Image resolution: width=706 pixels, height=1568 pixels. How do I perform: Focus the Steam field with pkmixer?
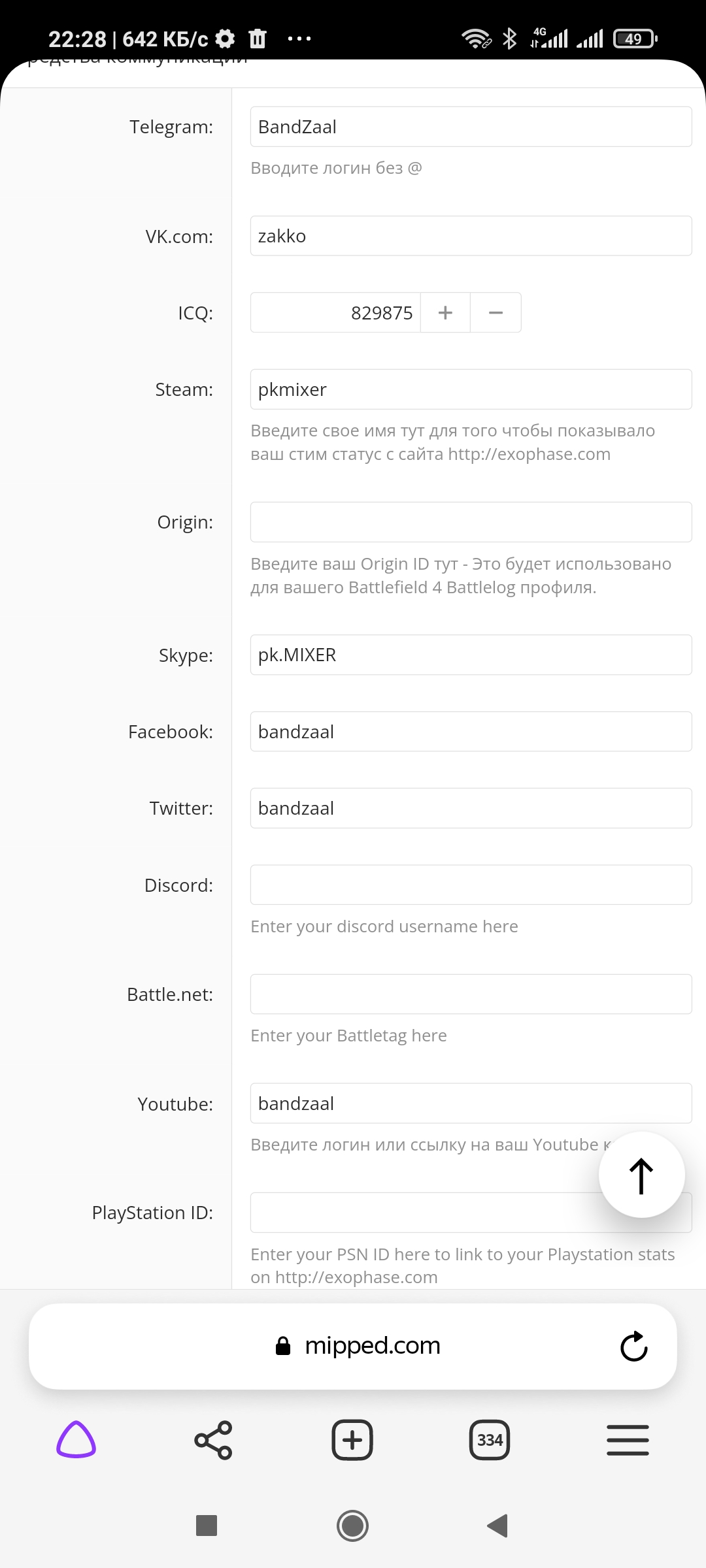[471, 389]
